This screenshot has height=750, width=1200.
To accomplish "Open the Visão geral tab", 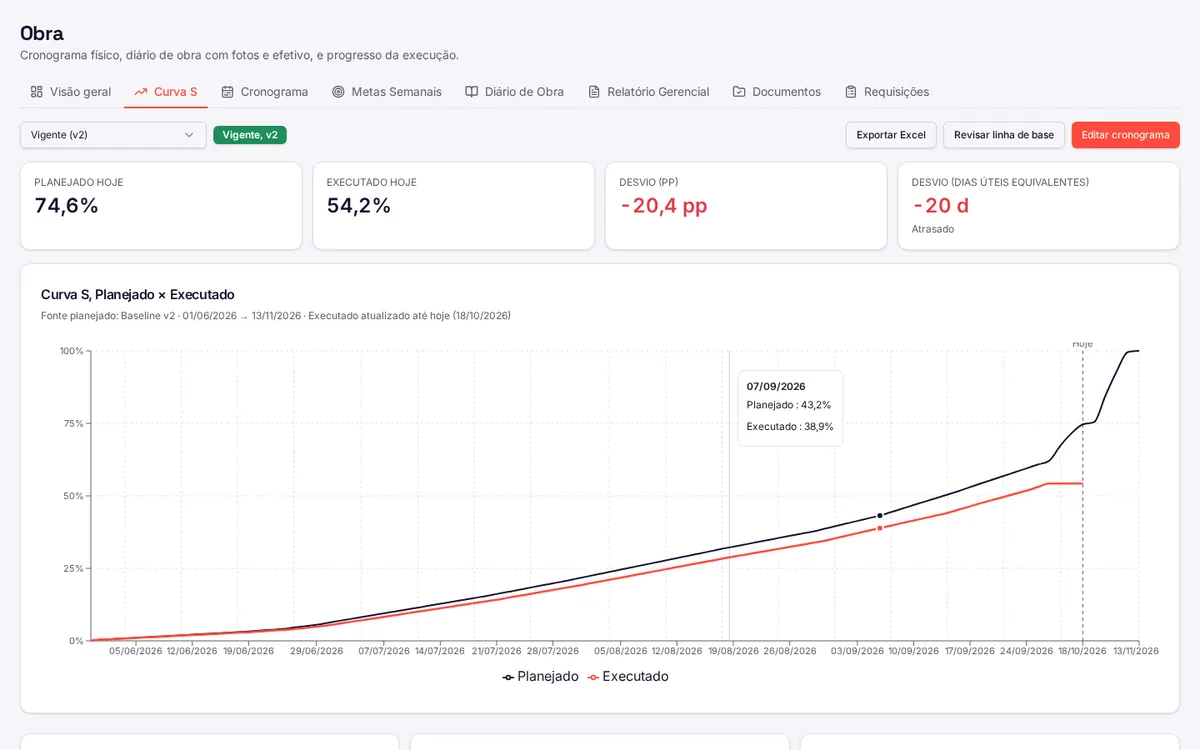I will point(70,92).
